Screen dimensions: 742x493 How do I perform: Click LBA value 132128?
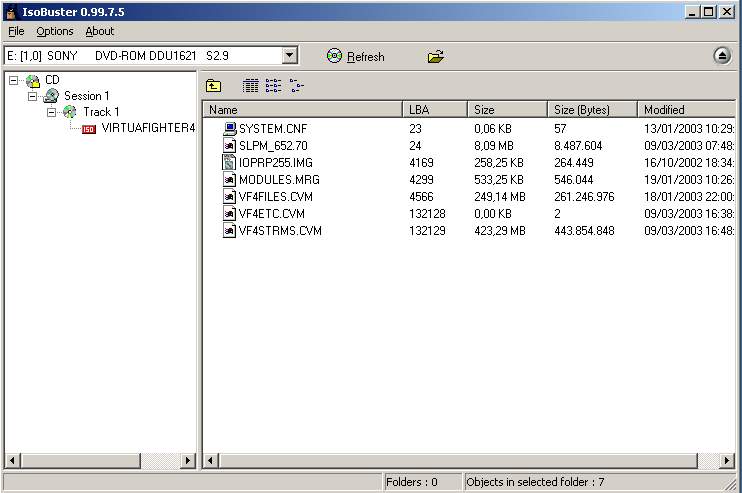427,214
